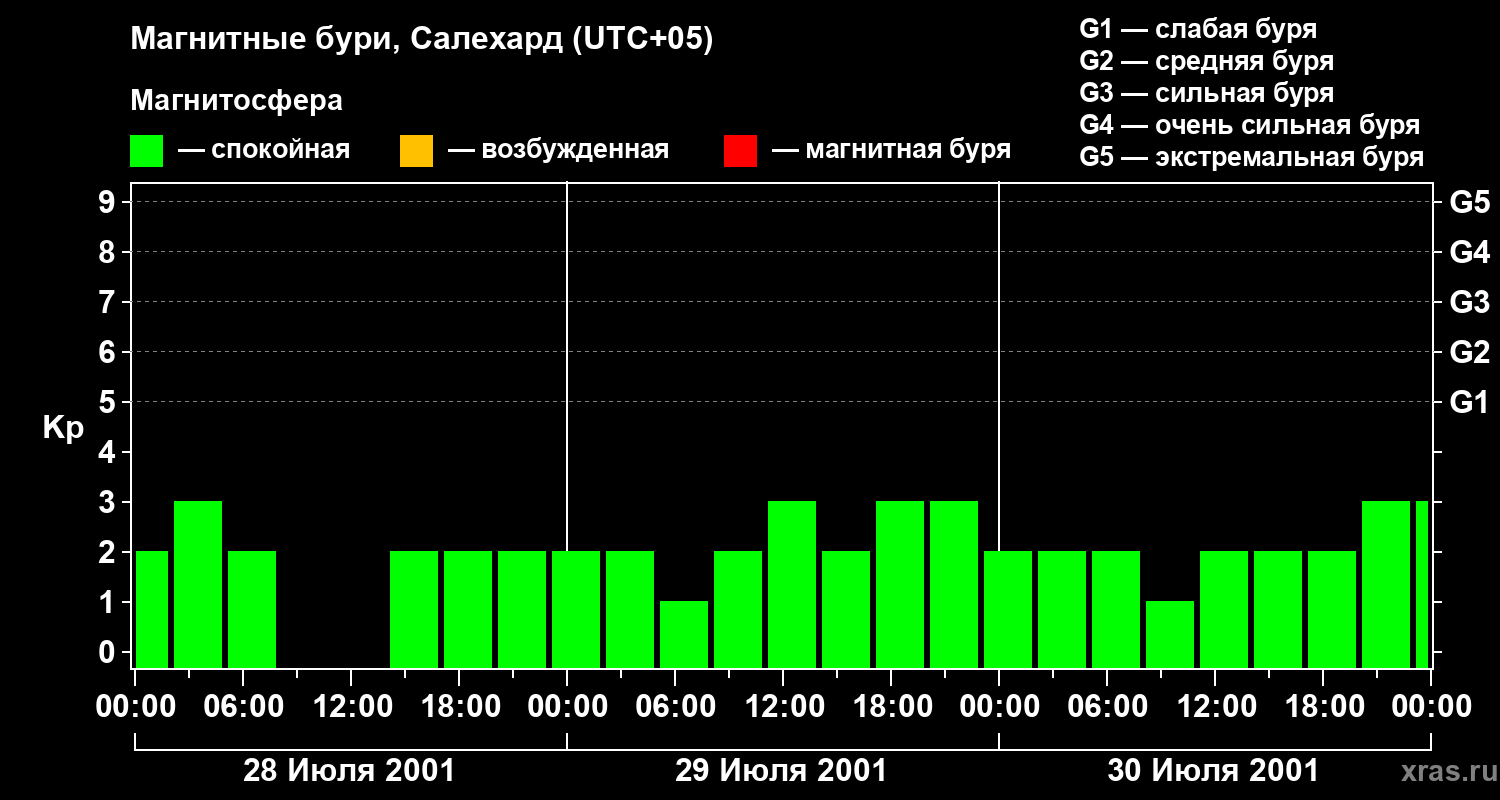This screenshot has width=1500, height=800.
Task: Click the 00:00 label at the chart's right end
Action: coord(1431,707)
